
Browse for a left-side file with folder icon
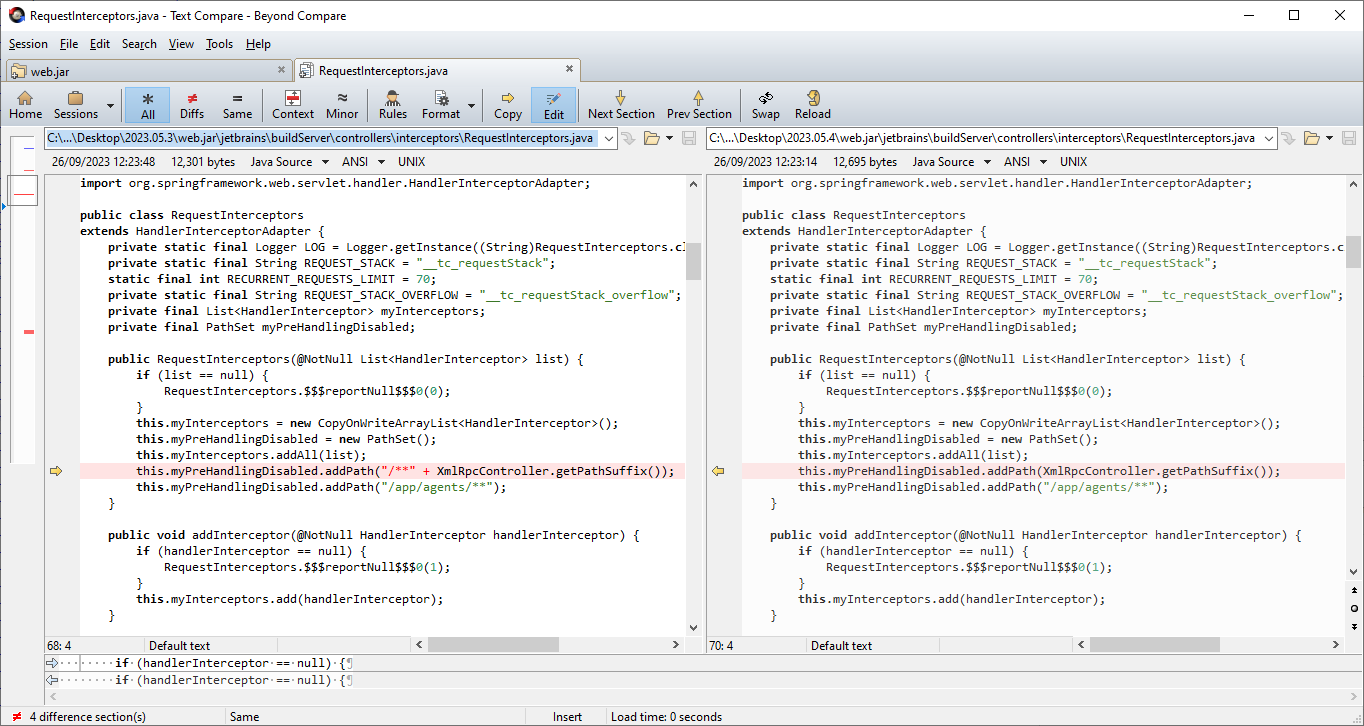[x=651, y=138]
